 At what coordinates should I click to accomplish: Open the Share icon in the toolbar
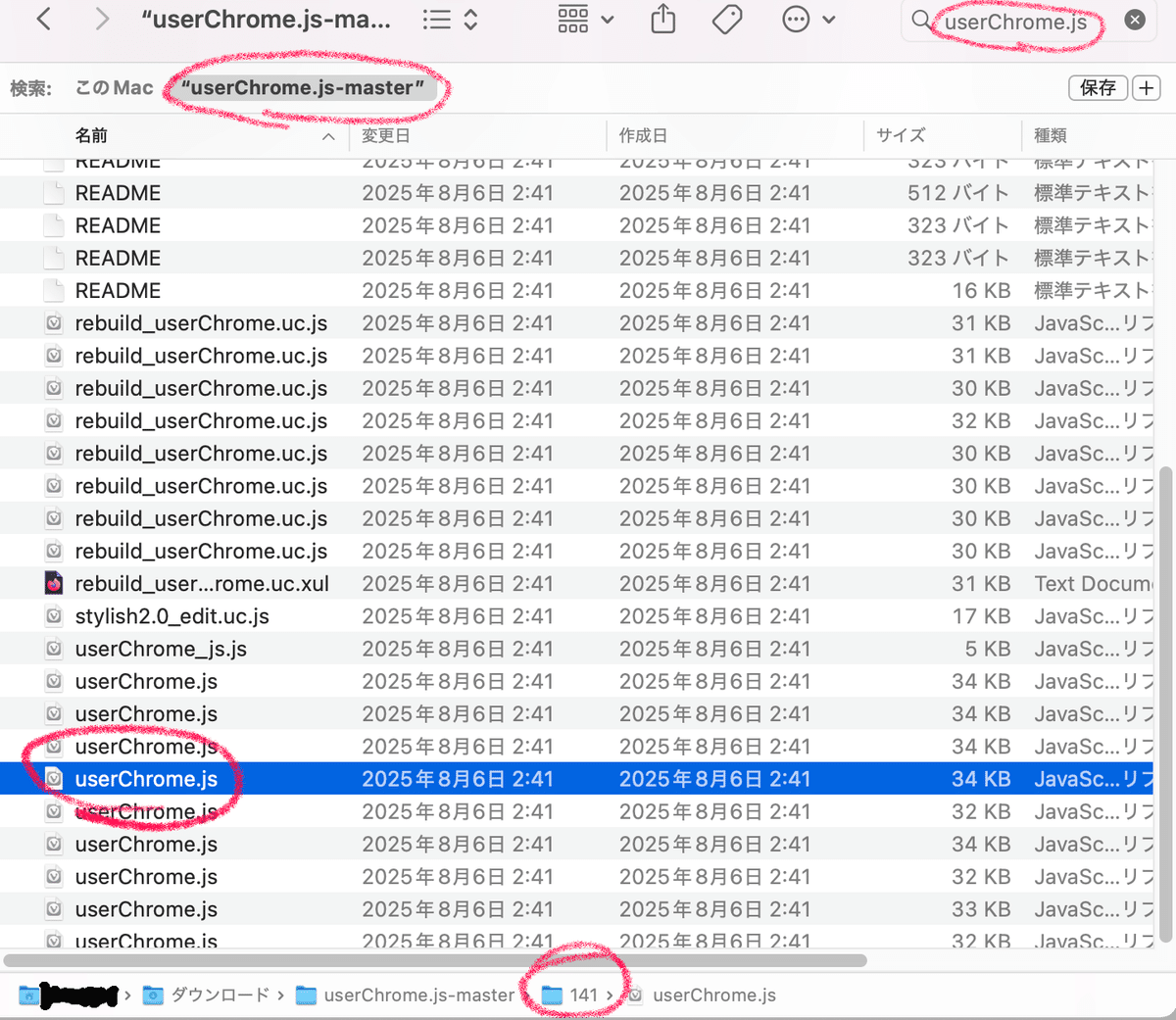coord(662,19)
